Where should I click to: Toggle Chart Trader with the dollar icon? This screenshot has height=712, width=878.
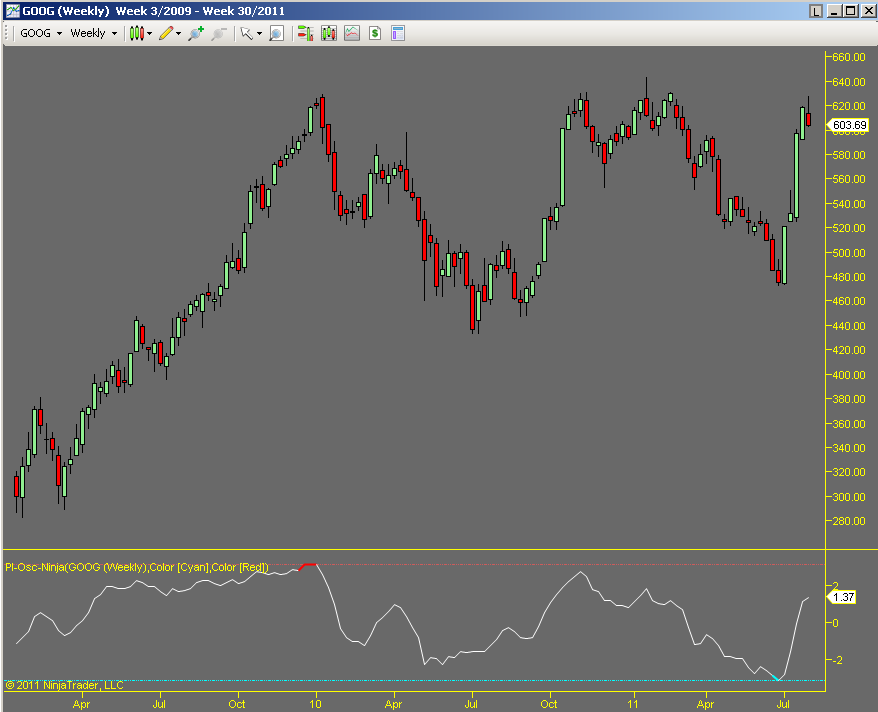point(374,33)
